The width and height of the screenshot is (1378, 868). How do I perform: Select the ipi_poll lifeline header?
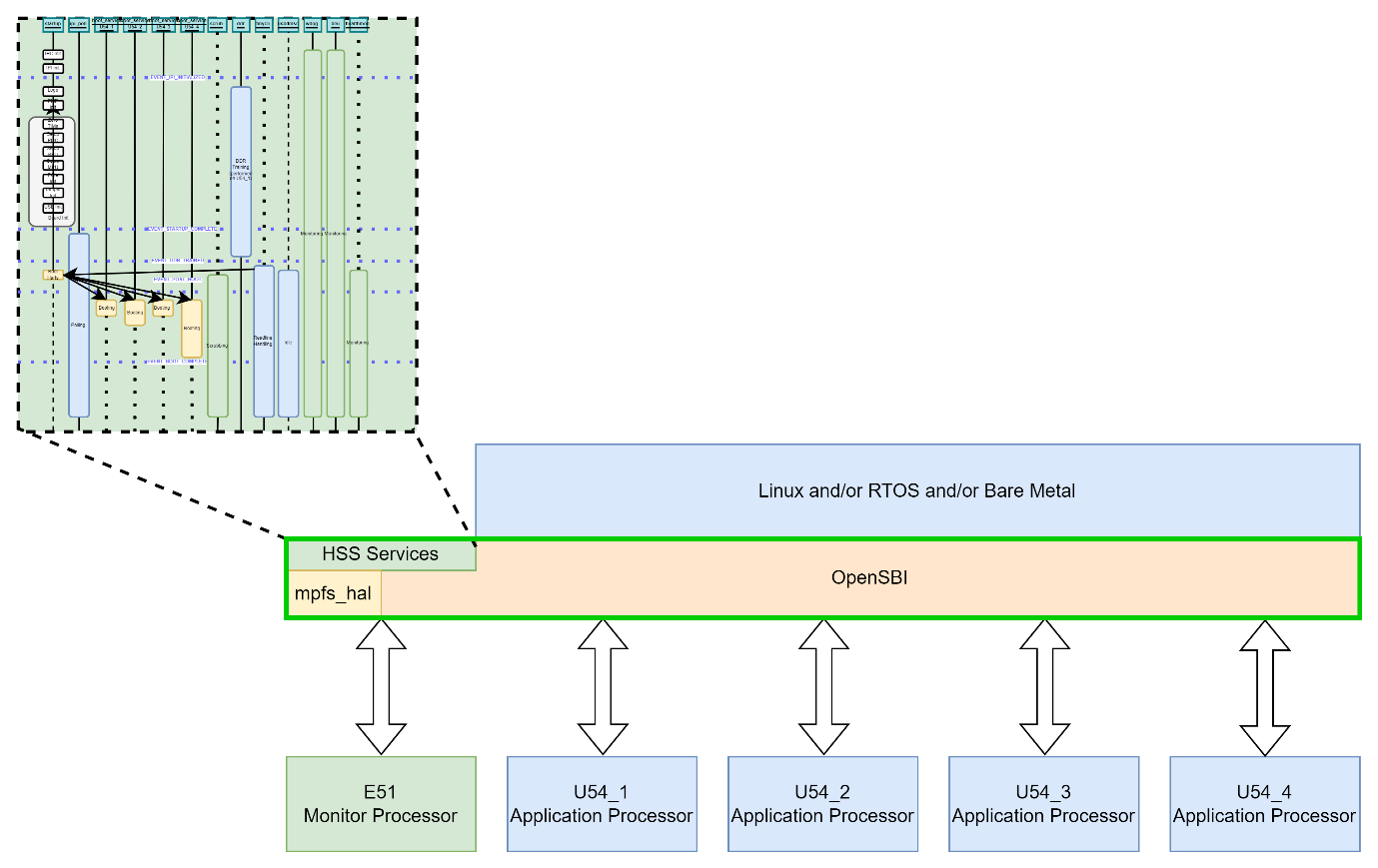(x=78, y=25)
